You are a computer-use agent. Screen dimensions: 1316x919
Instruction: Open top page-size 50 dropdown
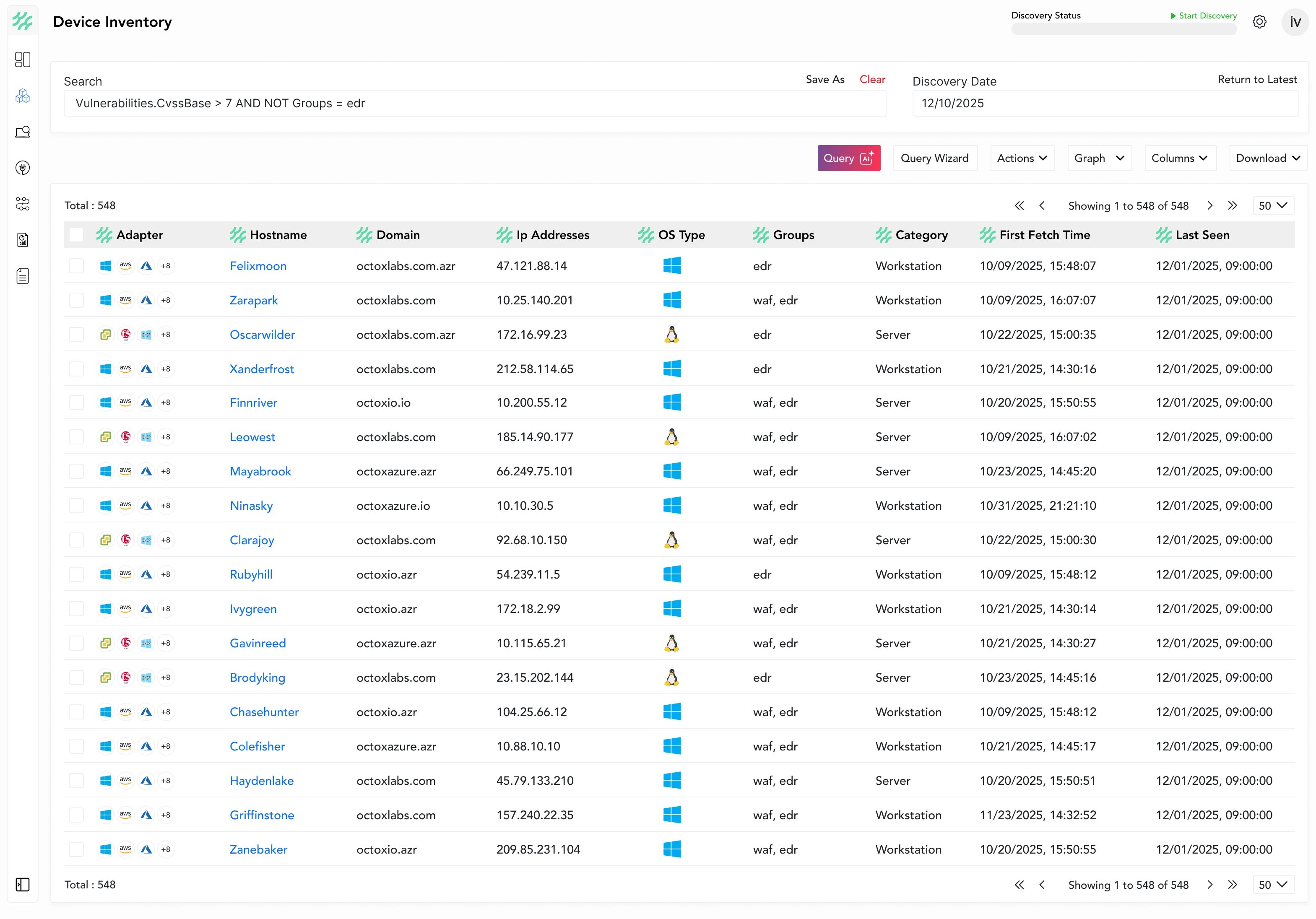[x=1273, y=206]
